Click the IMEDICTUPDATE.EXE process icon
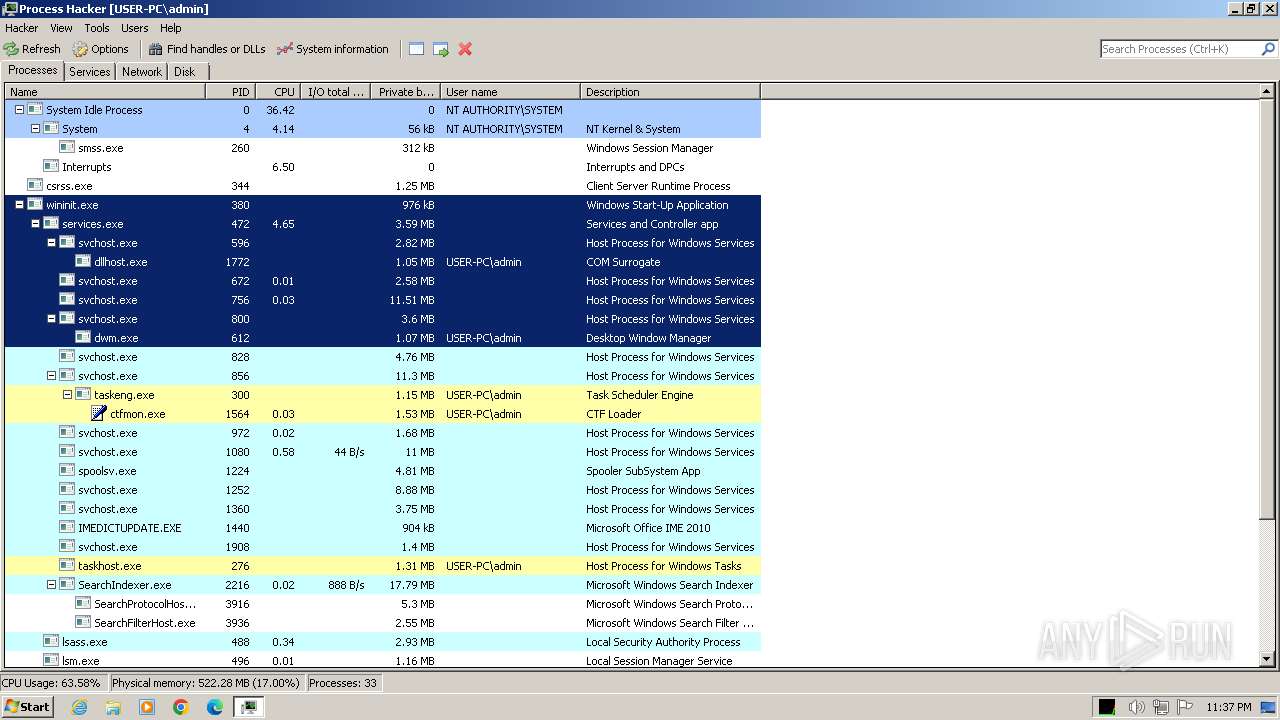This screenshot has width=1280, height=720. pos(67,527)
